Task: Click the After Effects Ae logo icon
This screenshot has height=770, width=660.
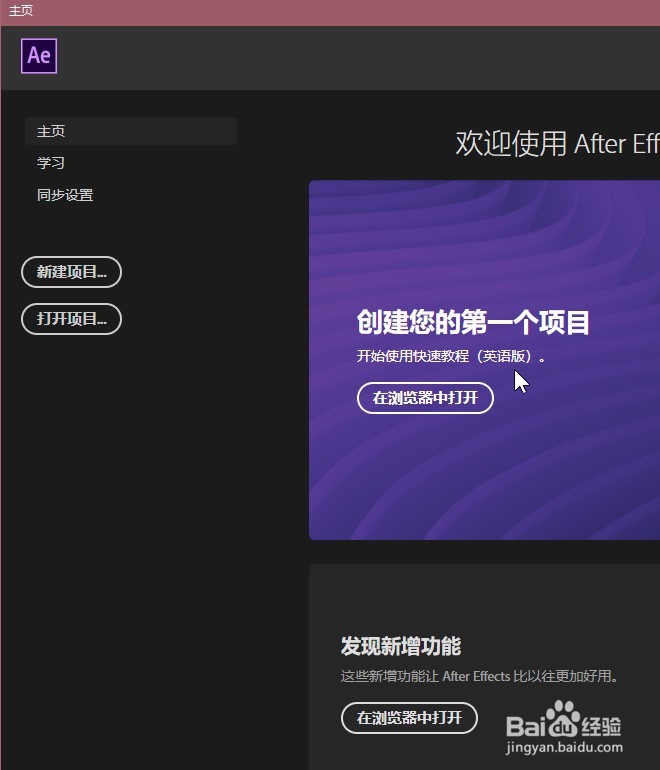Action: tap(39, 55)
